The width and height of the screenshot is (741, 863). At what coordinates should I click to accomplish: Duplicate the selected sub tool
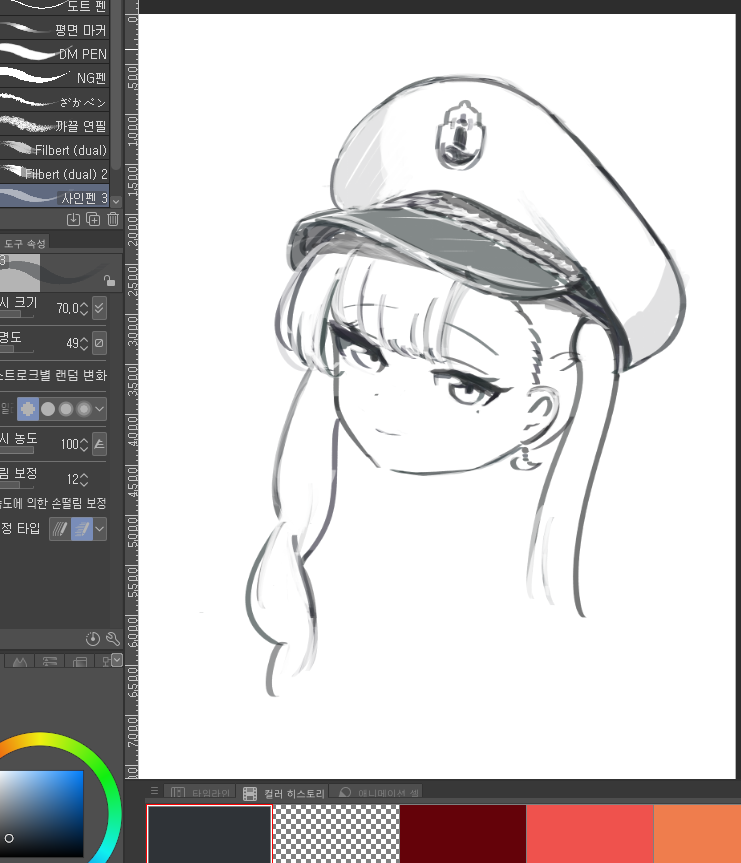pos(93,219)
